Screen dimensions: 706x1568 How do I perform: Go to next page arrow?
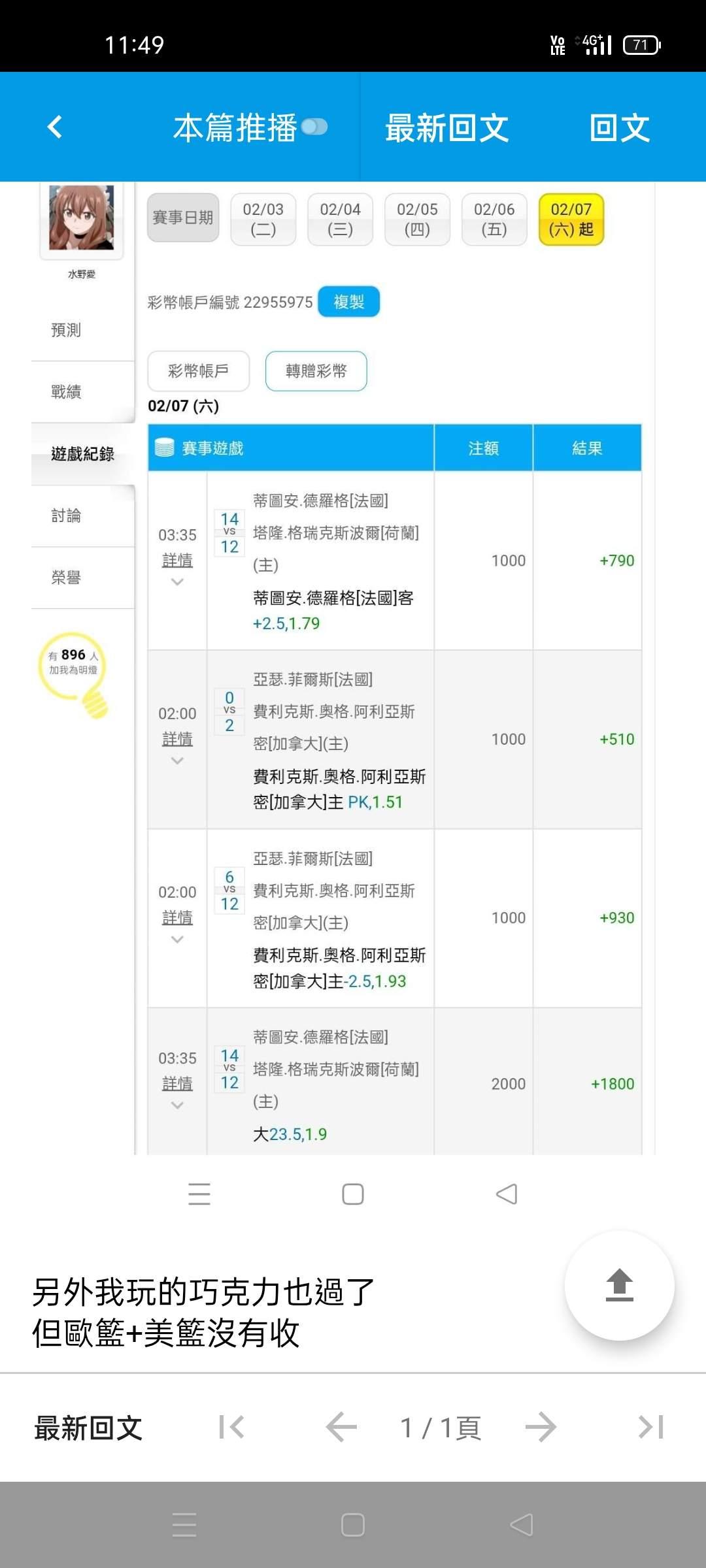pos(541,1428)
